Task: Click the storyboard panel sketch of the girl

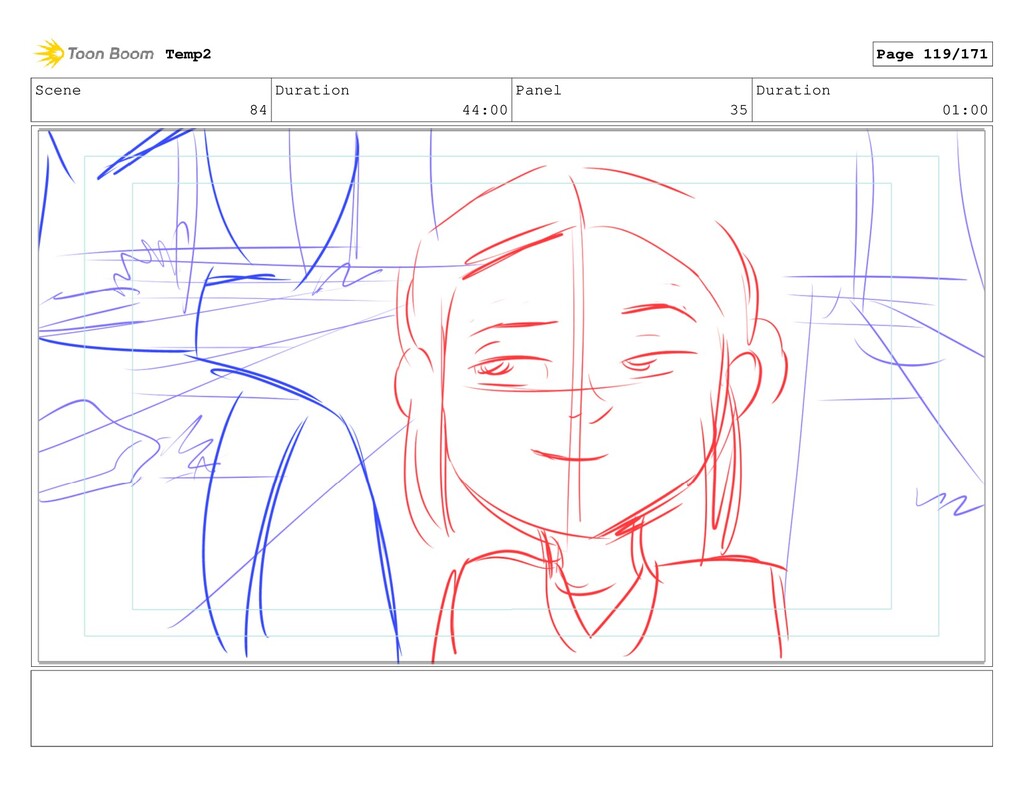Action: coord(511,396)
